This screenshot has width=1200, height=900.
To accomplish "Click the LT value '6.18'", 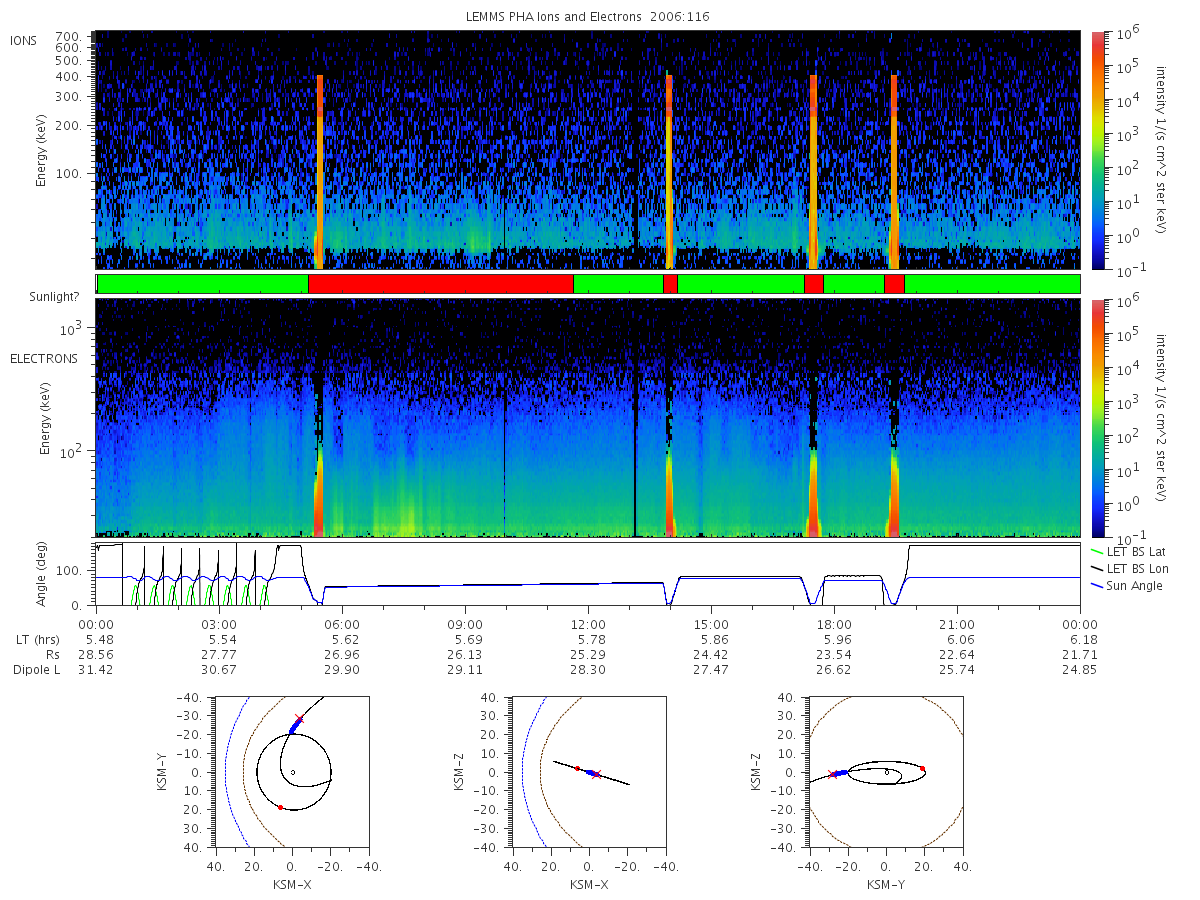I will 1083,639.
